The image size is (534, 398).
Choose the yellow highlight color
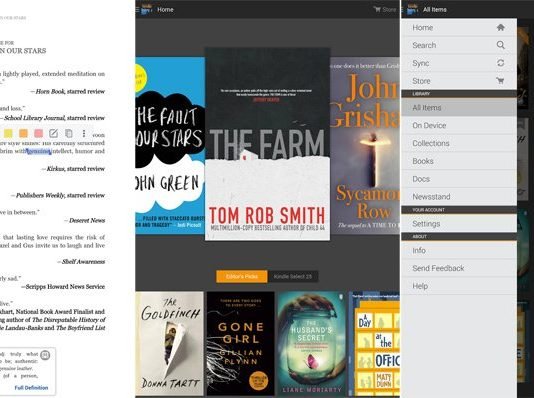(8, 133)
